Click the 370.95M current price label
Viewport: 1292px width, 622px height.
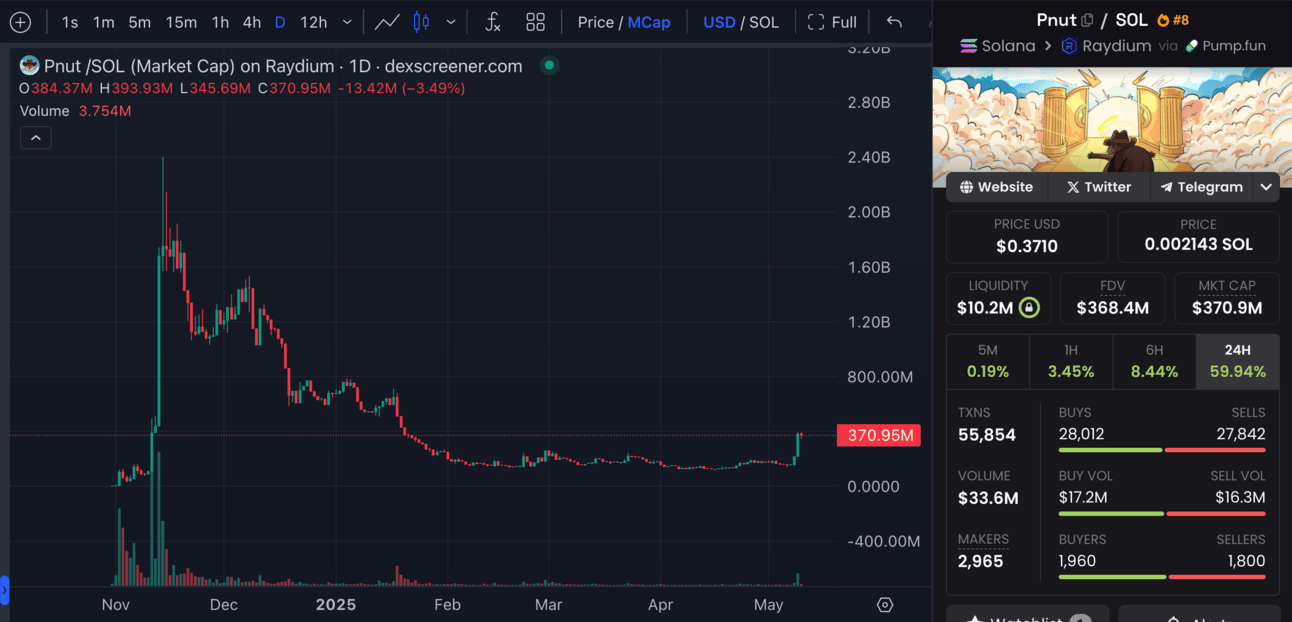point(879,435)
